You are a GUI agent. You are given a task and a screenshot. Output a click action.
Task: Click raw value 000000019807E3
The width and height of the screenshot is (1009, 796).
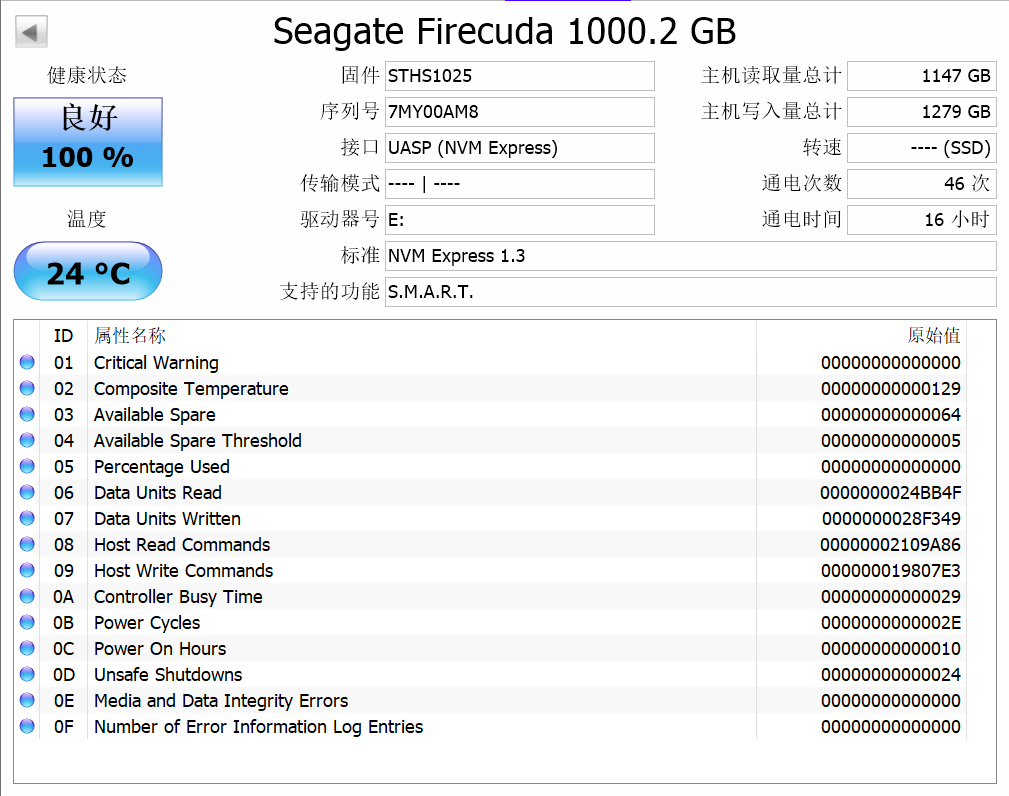click(x=891, y=571)
